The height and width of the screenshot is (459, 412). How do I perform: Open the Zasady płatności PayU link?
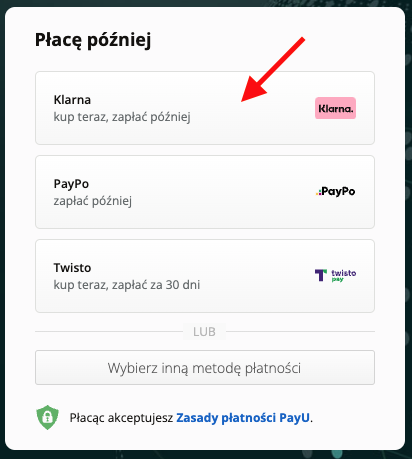[243, 417]
